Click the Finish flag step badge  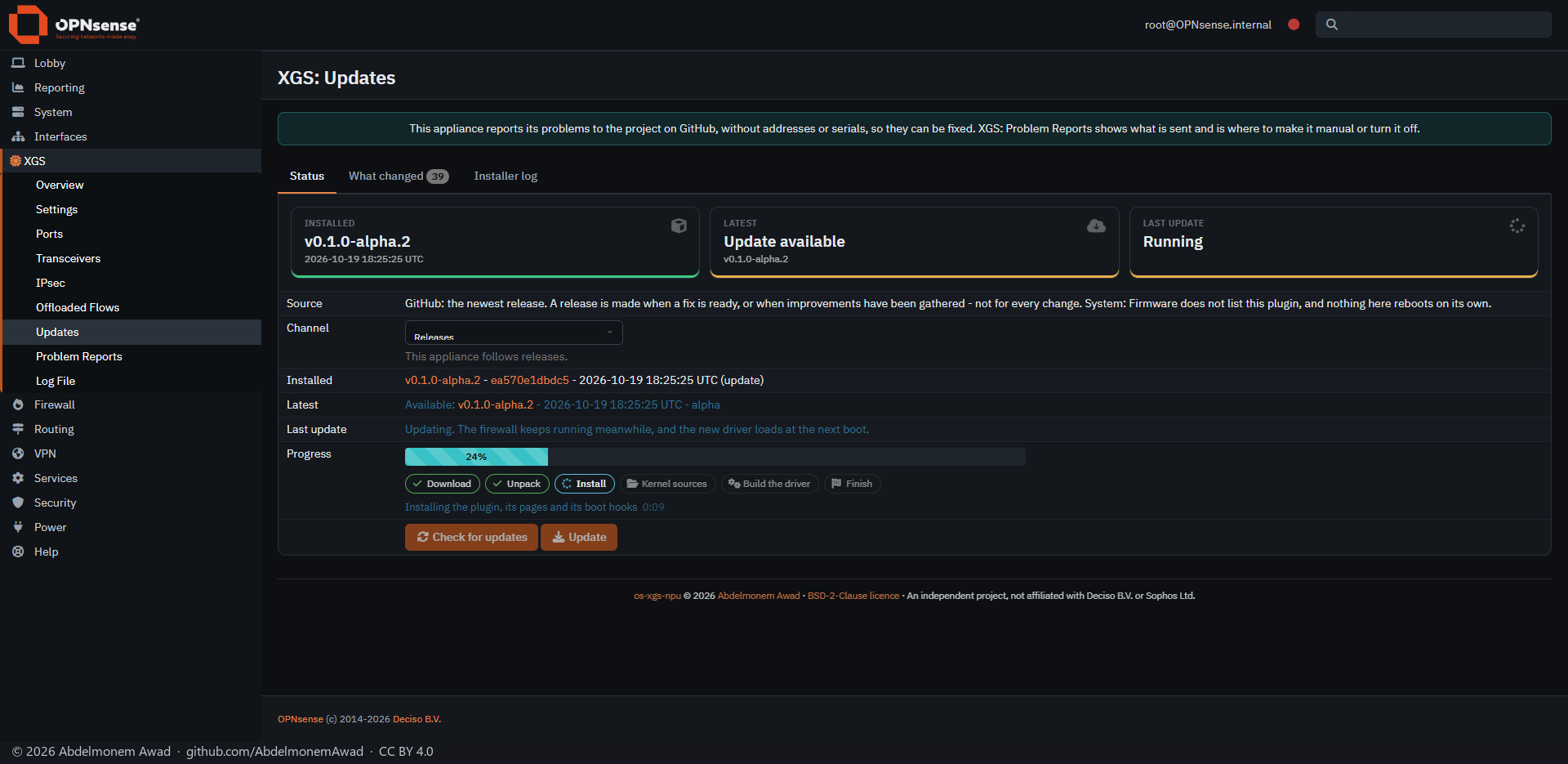(852, 484)
